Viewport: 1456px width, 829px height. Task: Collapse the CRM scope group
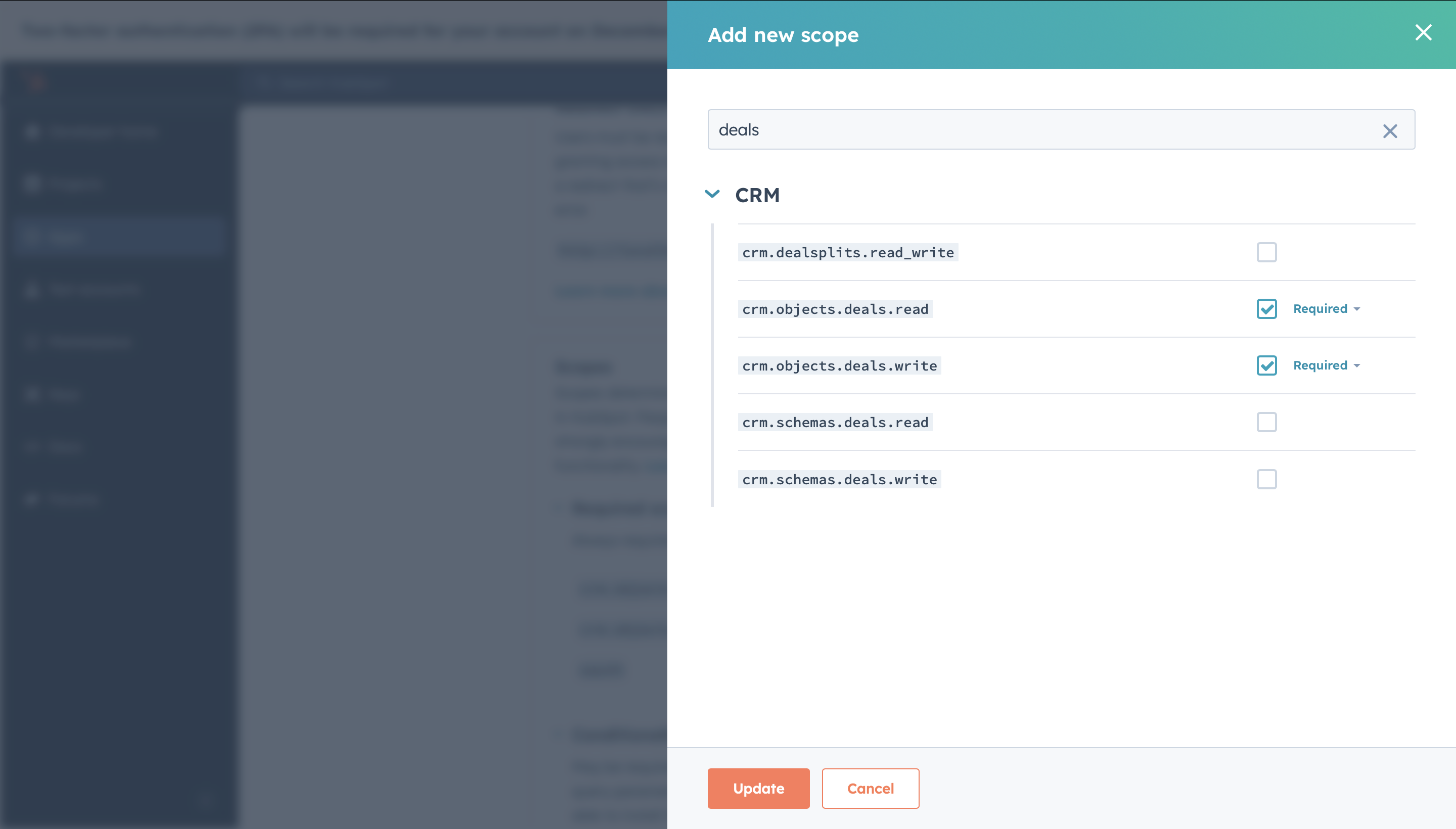712,194
